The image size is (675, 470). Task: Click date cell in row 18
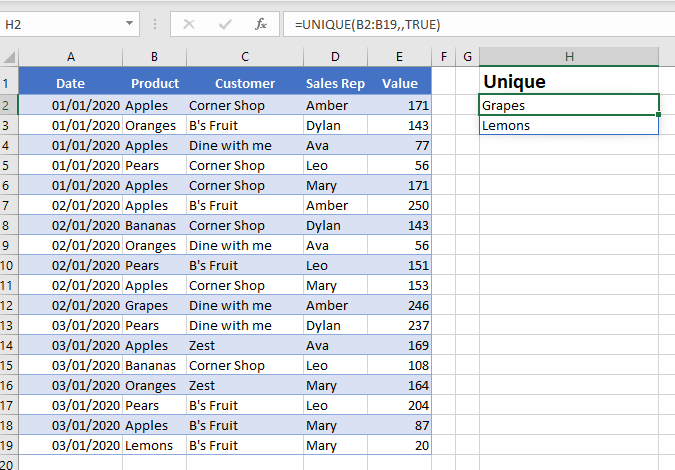(71, 425)
